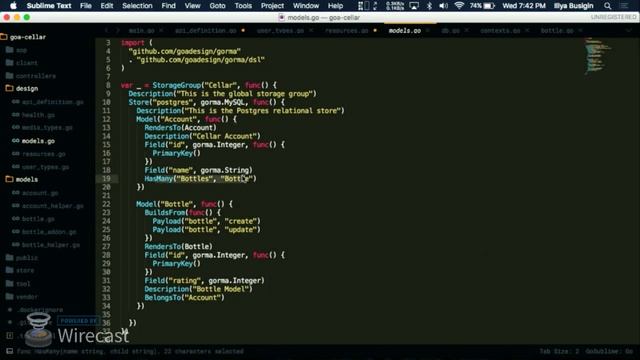Open the tab overflow dropdown arrow
The image size is (640, 360).
pyautogui.click(x=629, y=31)
